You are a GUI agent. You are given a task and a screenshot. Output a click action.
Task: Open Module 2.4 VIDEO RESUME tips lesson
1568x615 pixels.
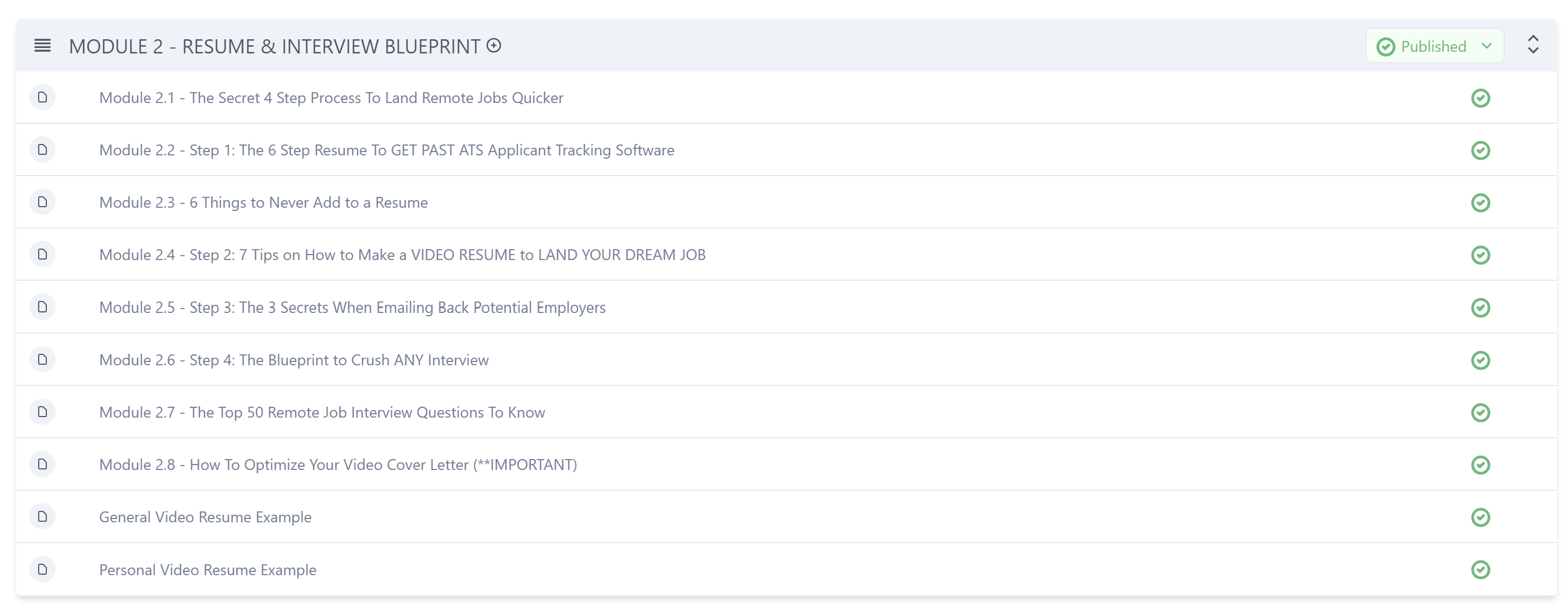tap(402, 255)
